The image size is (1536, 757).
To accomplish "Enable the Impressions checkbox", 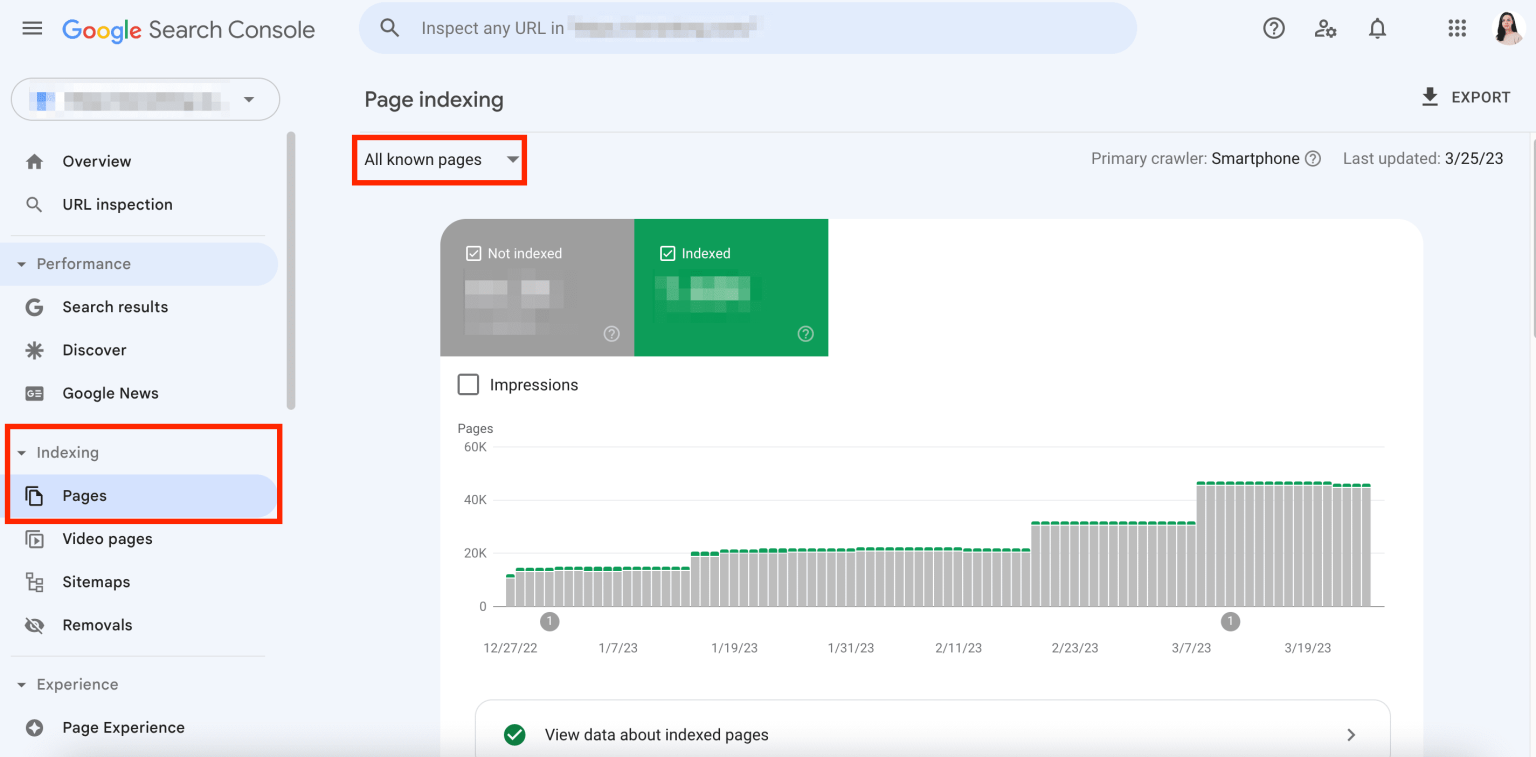I will click(x=468, y=384).
